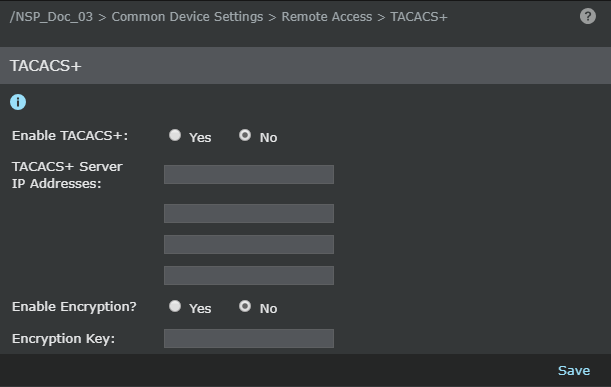
Task: Focus the first server IP address field
Action: 249,174
